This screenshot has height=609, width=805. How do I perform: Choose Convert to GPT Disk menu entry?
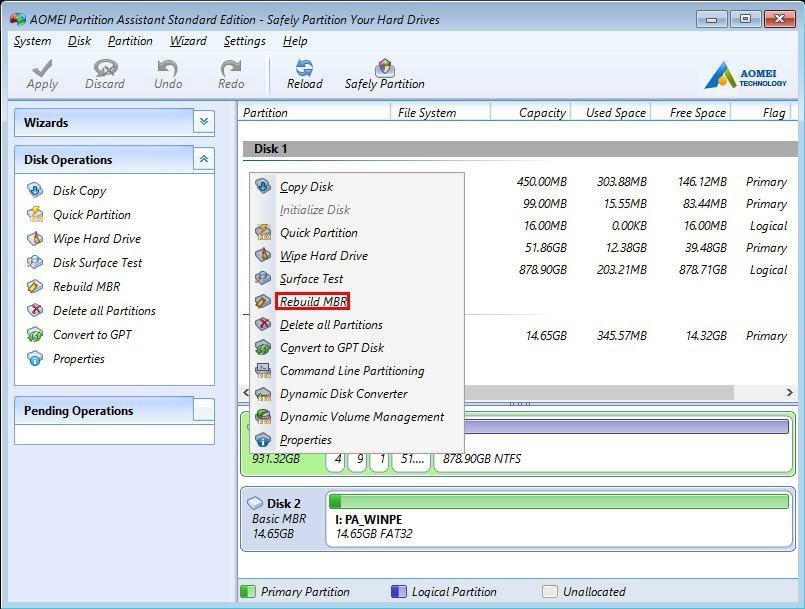coord(331,348)
